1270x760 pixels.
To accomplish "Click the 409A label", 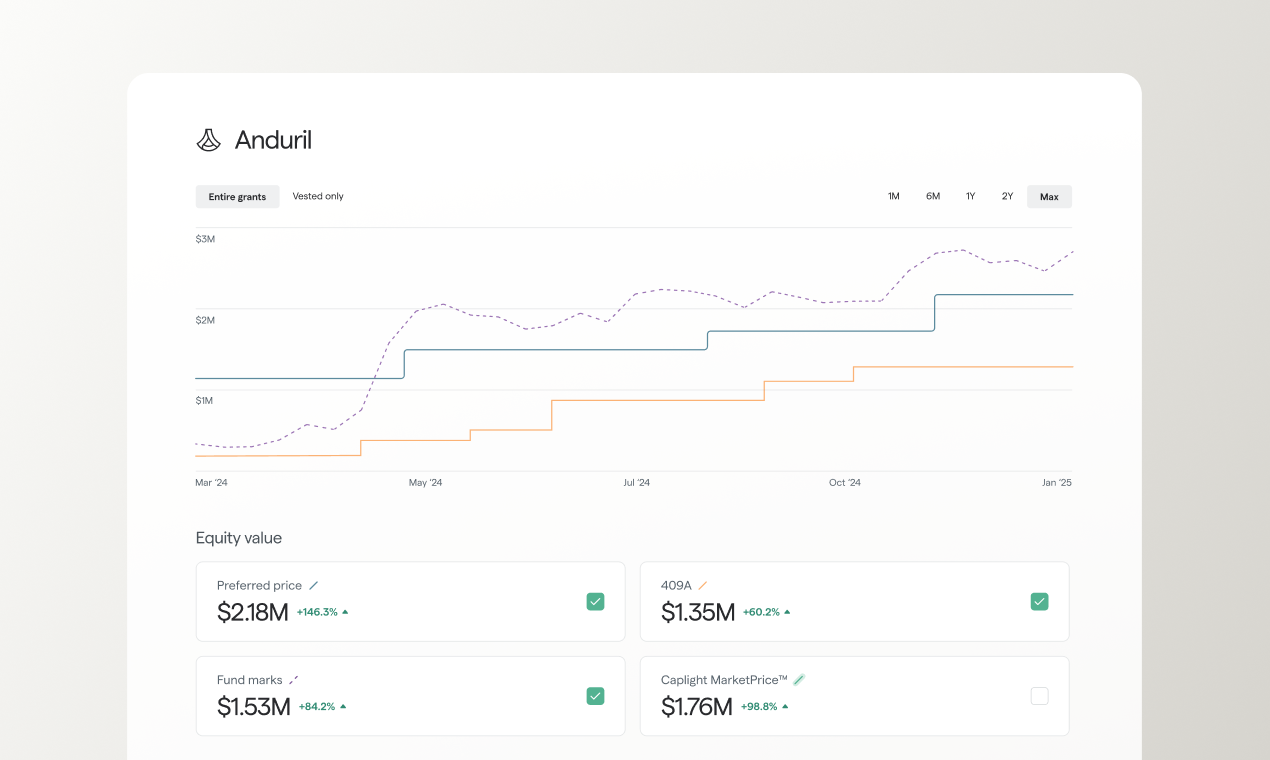I will [x=676, y=586].
